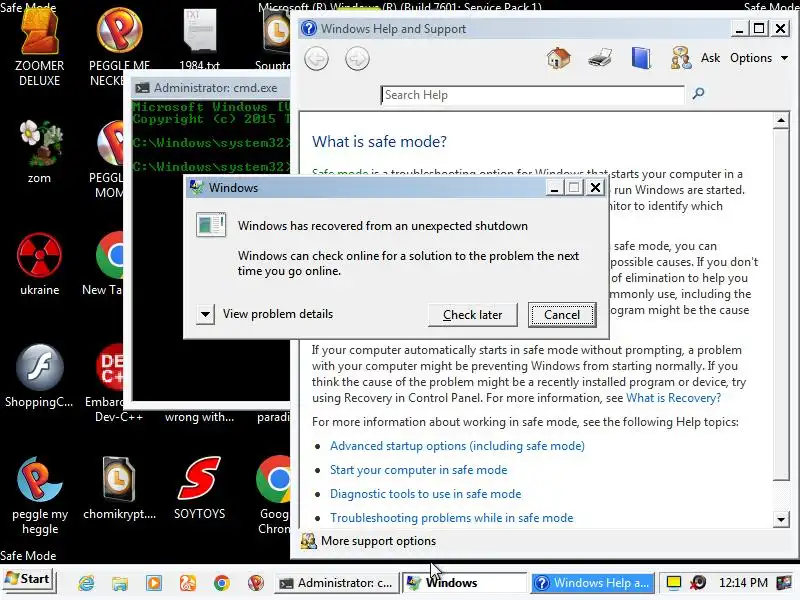
Task: Follow the What is Recovery? link
Action: tap(673, 398)
